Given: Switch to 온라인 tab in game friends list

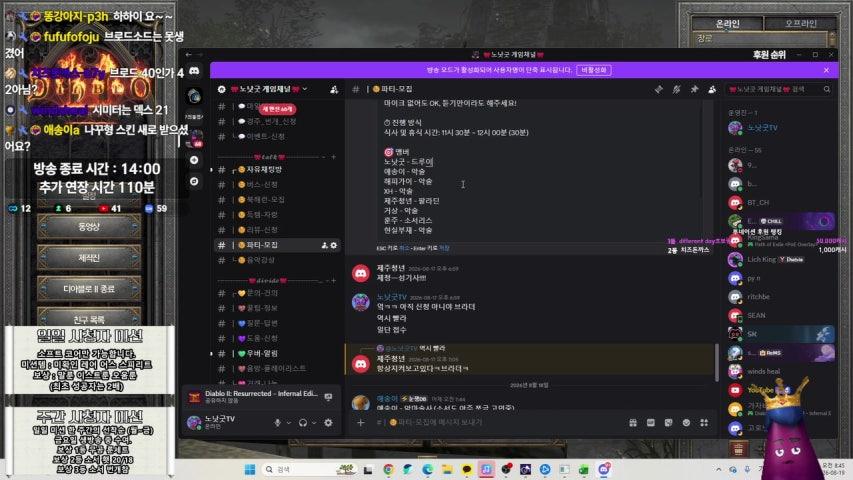Looking at the screenshot, I should pos(727,23).
